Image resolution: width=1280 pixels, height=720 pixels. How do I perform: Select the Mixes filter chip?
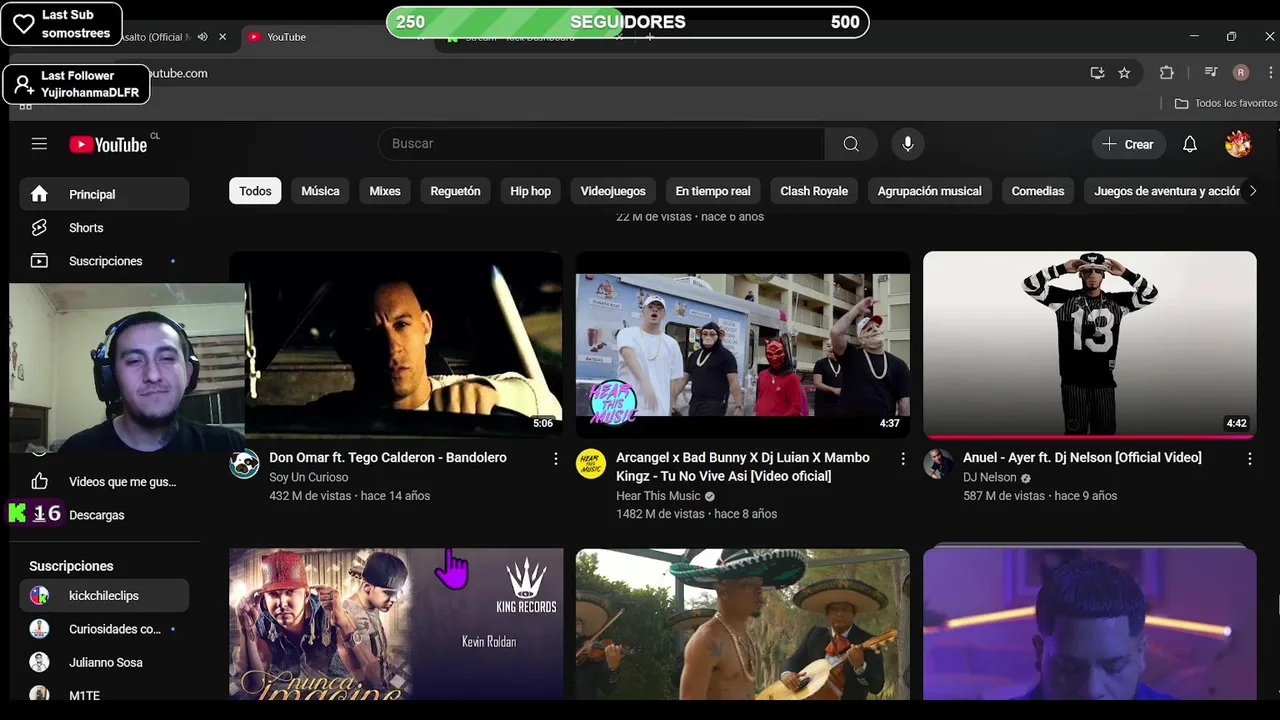[x=385, y=191]
